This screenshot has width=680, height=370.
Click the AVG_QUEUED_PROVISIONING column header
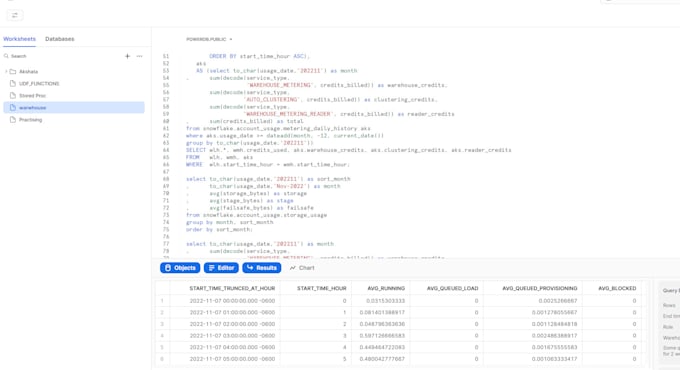tap(539, 288)
